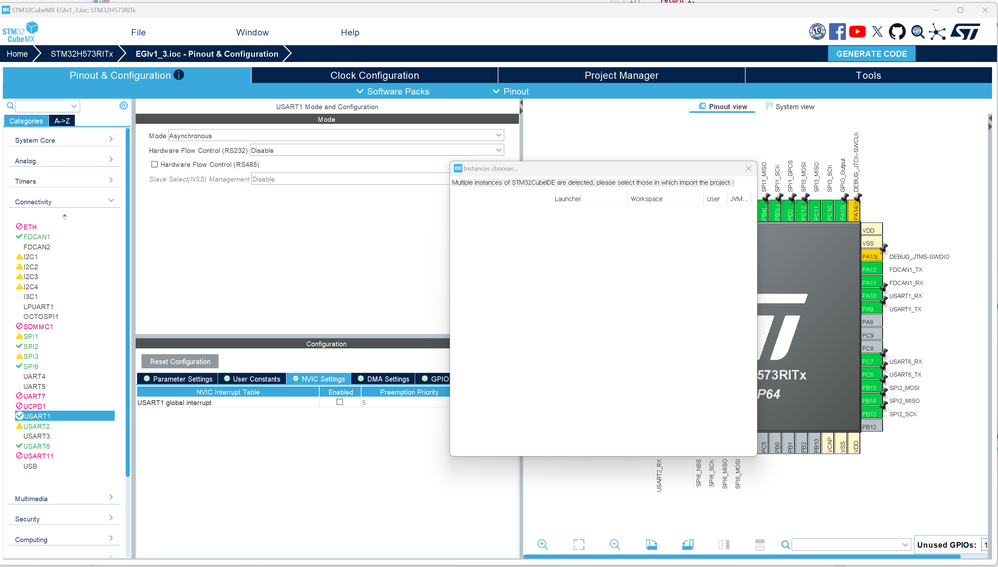Zoom in on the pinout view
998x567 pixels.
pos(542,545)
